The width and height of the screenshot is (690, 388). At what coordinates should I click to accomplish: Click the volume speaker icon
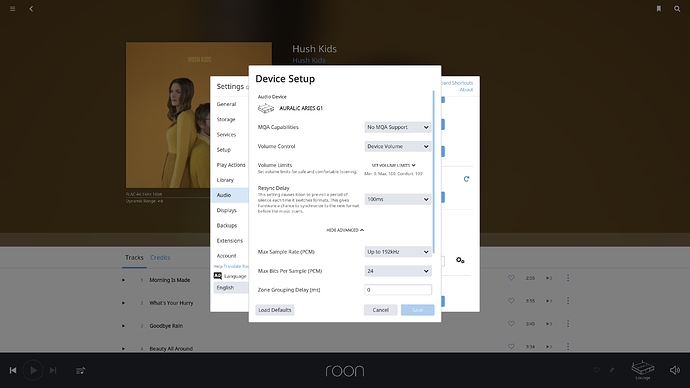coord(675,370)
